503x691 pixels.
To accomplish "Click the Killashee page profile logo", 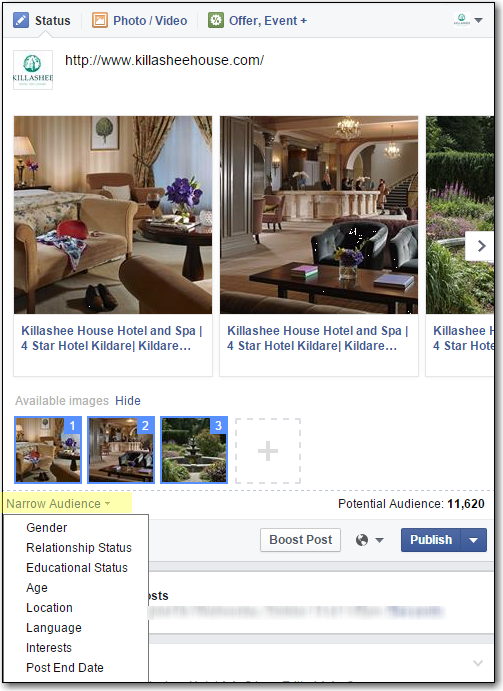I will (x=33, y=70).
